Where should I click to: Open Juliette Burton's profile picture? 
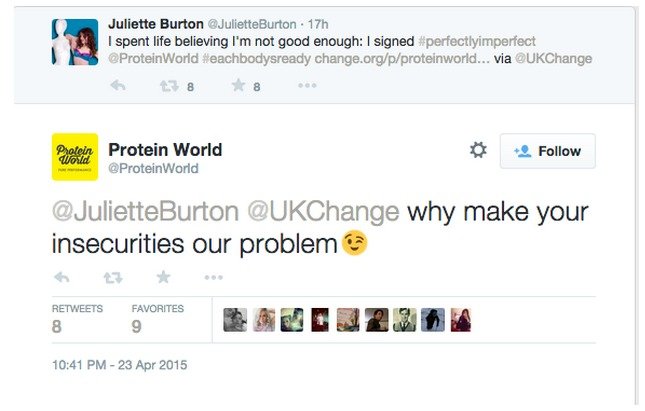[75, 42]
